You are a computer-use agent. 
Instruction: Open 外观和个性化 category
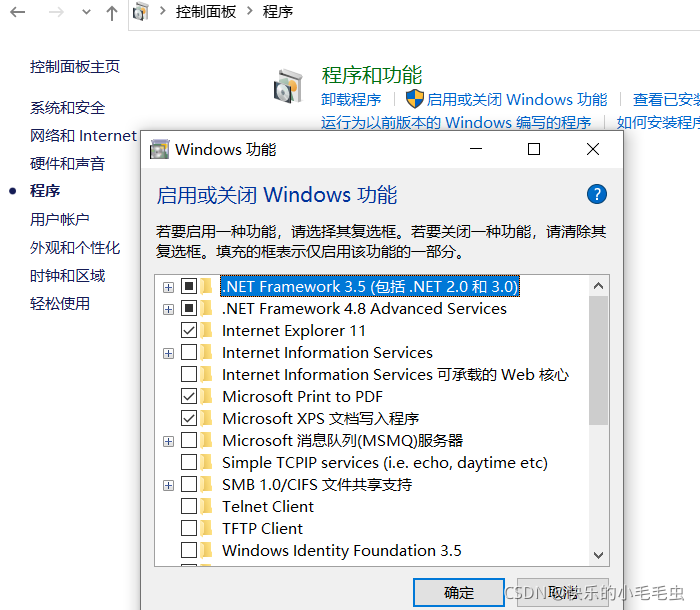(75, 247)
